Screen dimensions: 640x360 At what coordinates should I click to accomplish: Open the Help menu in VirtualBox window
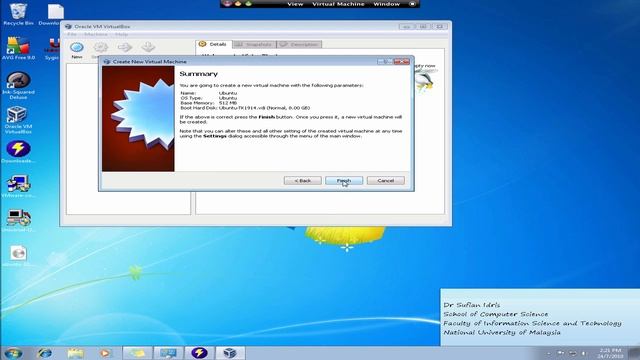pyautogui.click(x=121, y=34)
